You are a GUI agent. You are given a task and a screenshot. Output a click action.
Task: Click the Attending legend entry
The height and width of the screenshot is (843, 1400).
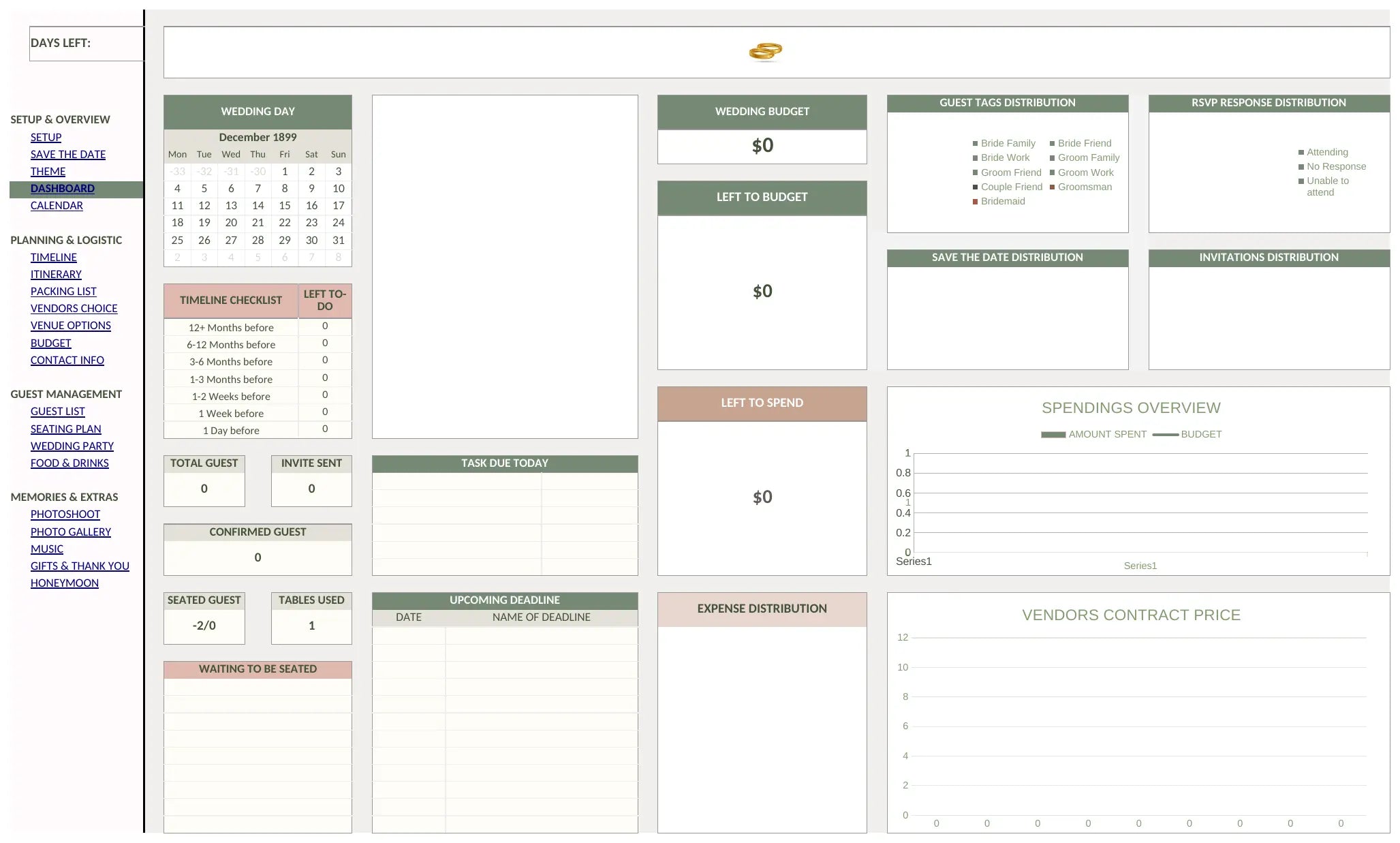(1323, 152)
